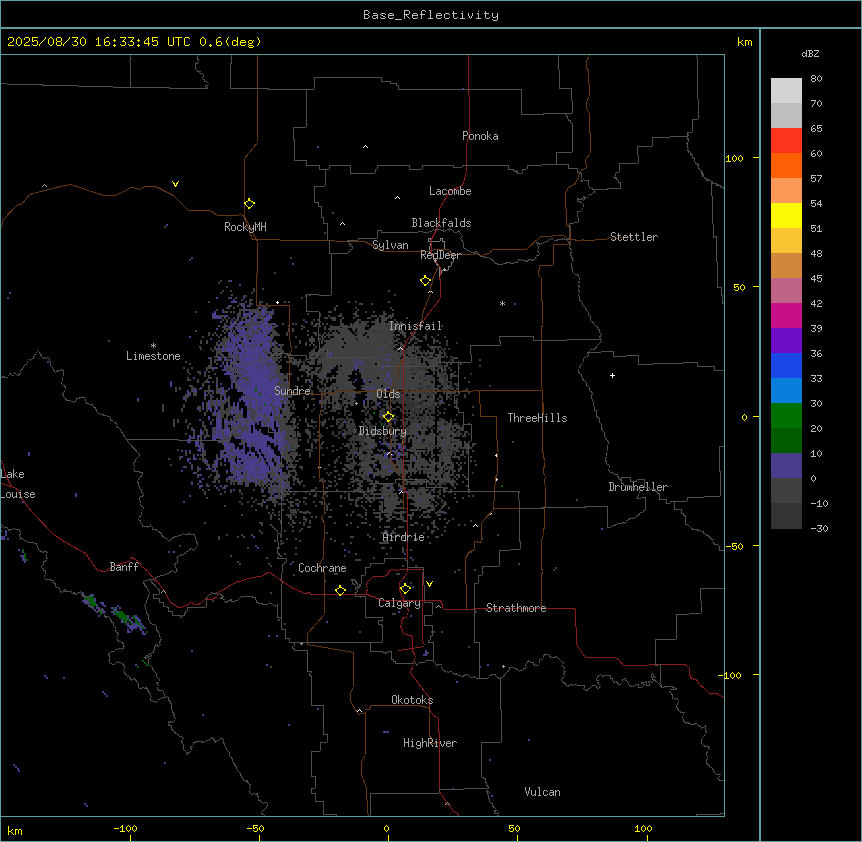Click the RockyMH label
Screen dimensions: 862x842
(245, 227)
